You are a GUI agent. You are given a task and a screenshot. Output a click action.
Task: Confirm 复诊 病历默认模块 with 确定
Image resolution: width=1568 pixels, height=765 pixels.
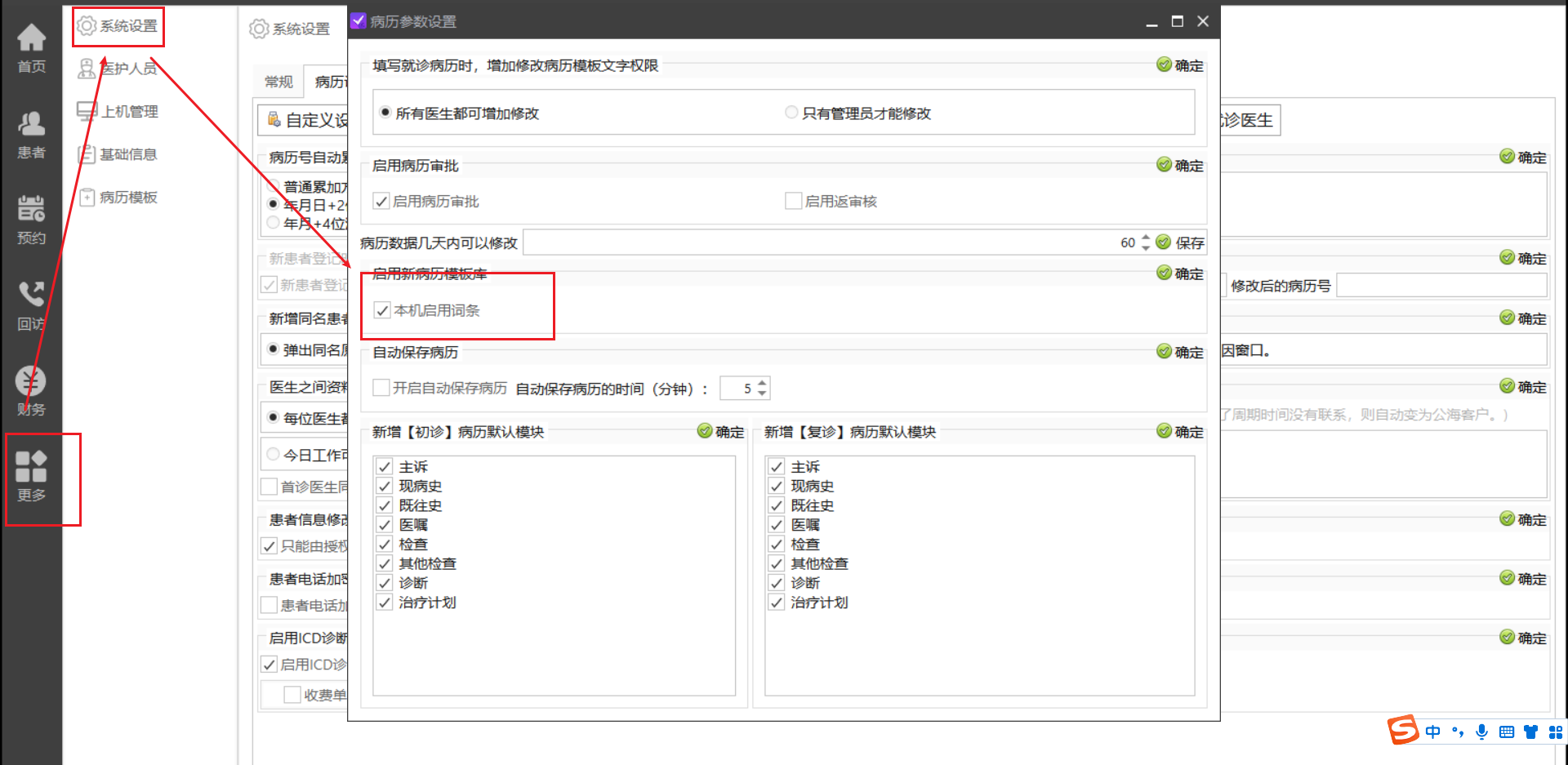pos(1180,431)
